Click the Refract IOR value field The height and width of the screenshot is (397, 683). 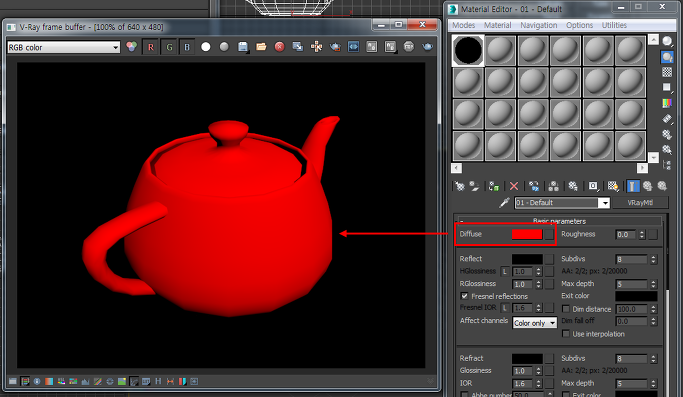[x=523, y=384]
